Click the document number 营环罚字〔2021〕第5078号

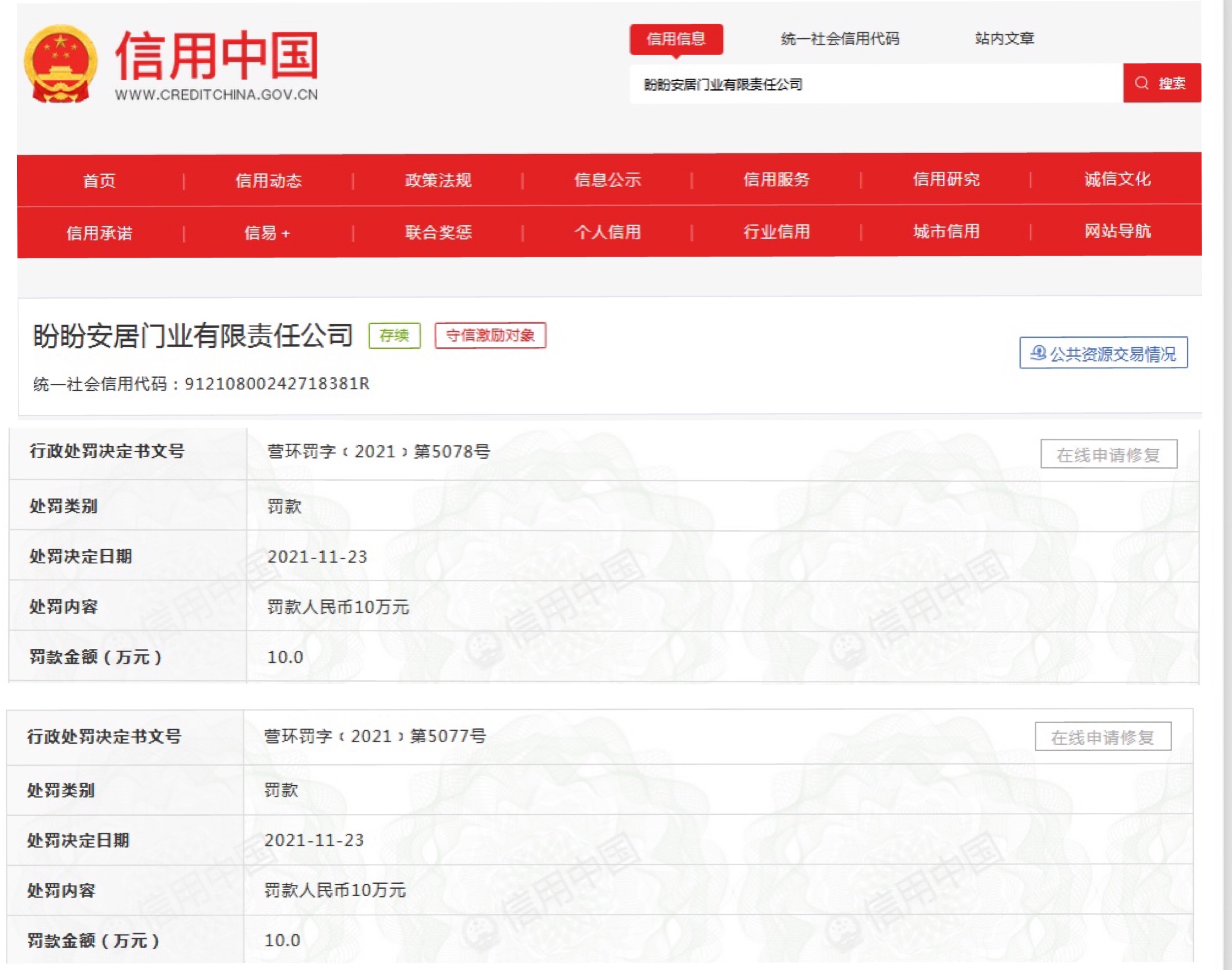tap(379, 451)
